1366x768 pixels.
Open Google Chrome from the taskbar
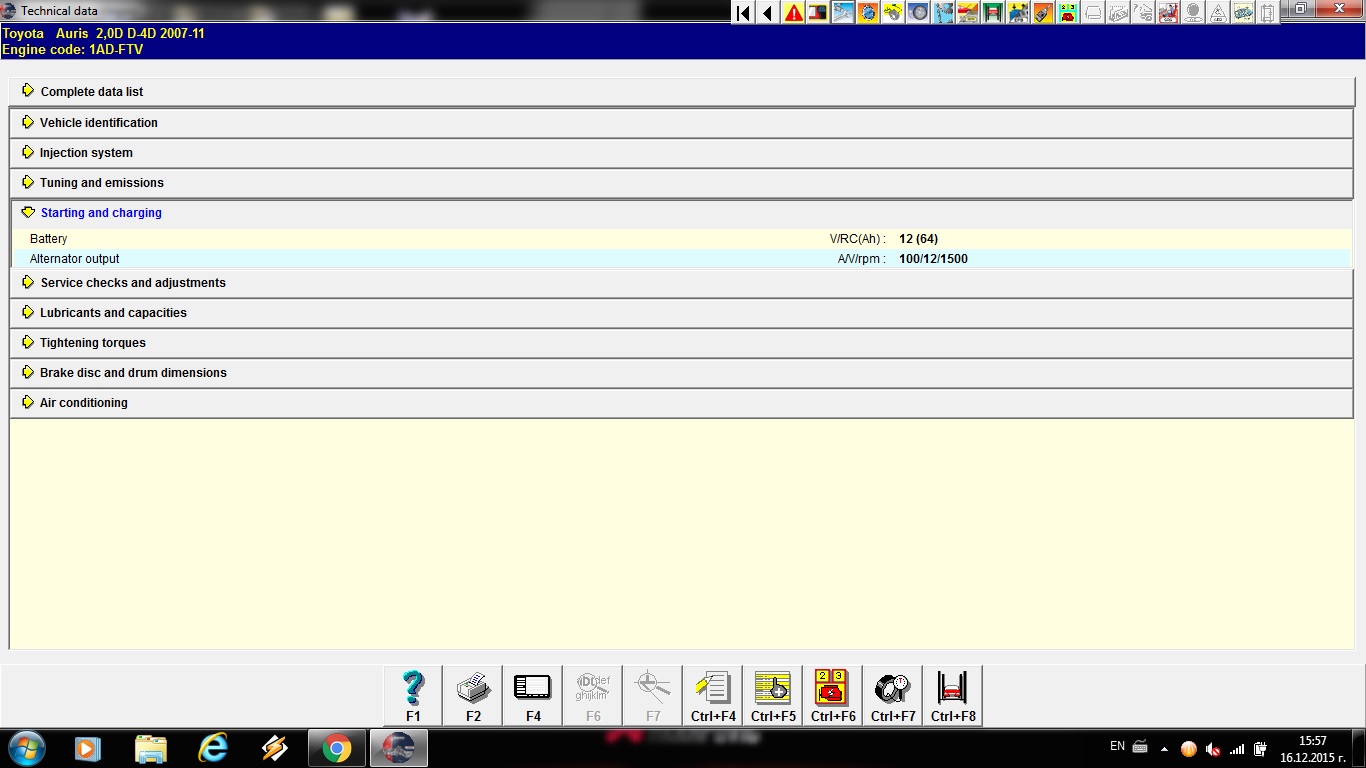[x=337, y=748]
